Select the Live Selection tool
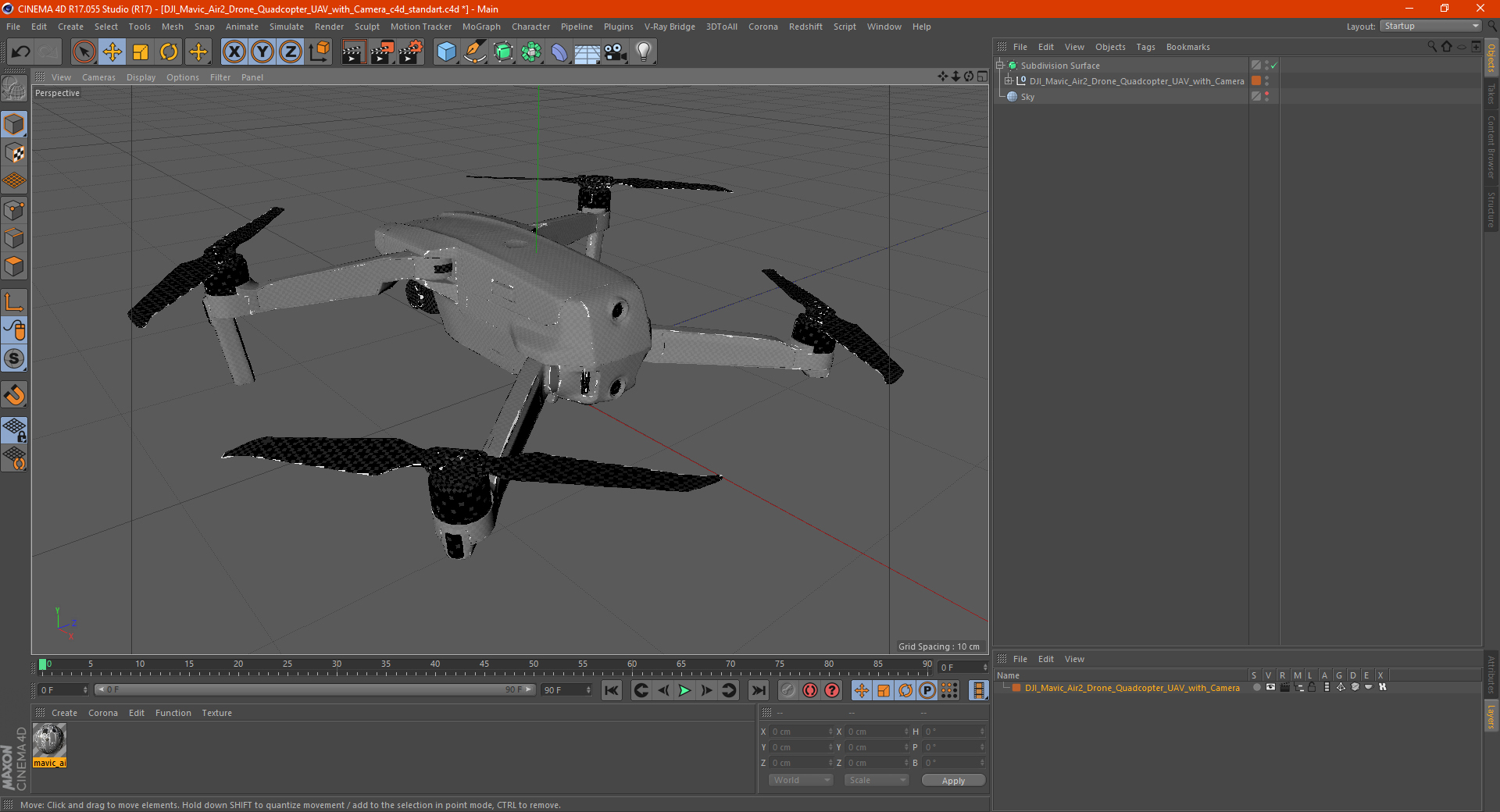 [x=84, y=52]
